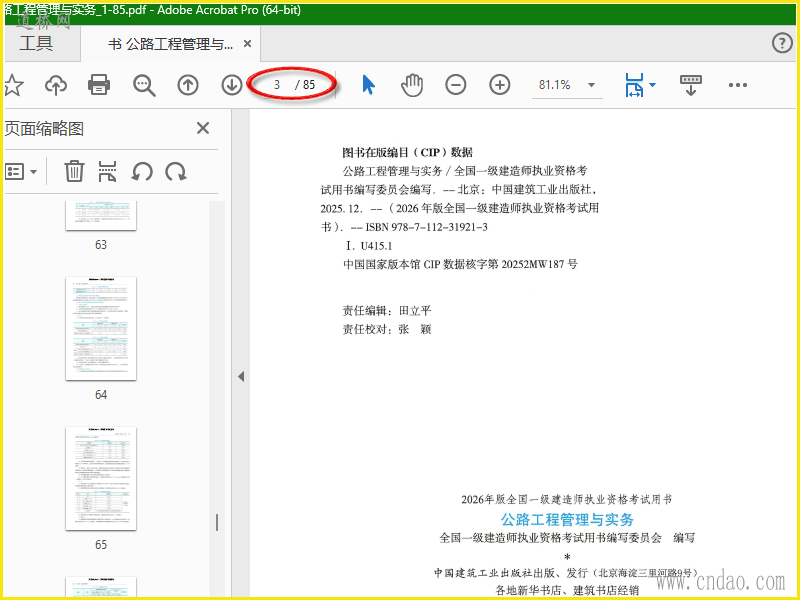Click the page number field showing 3
The height and width of the screenshot is (600, 800).
(277, 85)
